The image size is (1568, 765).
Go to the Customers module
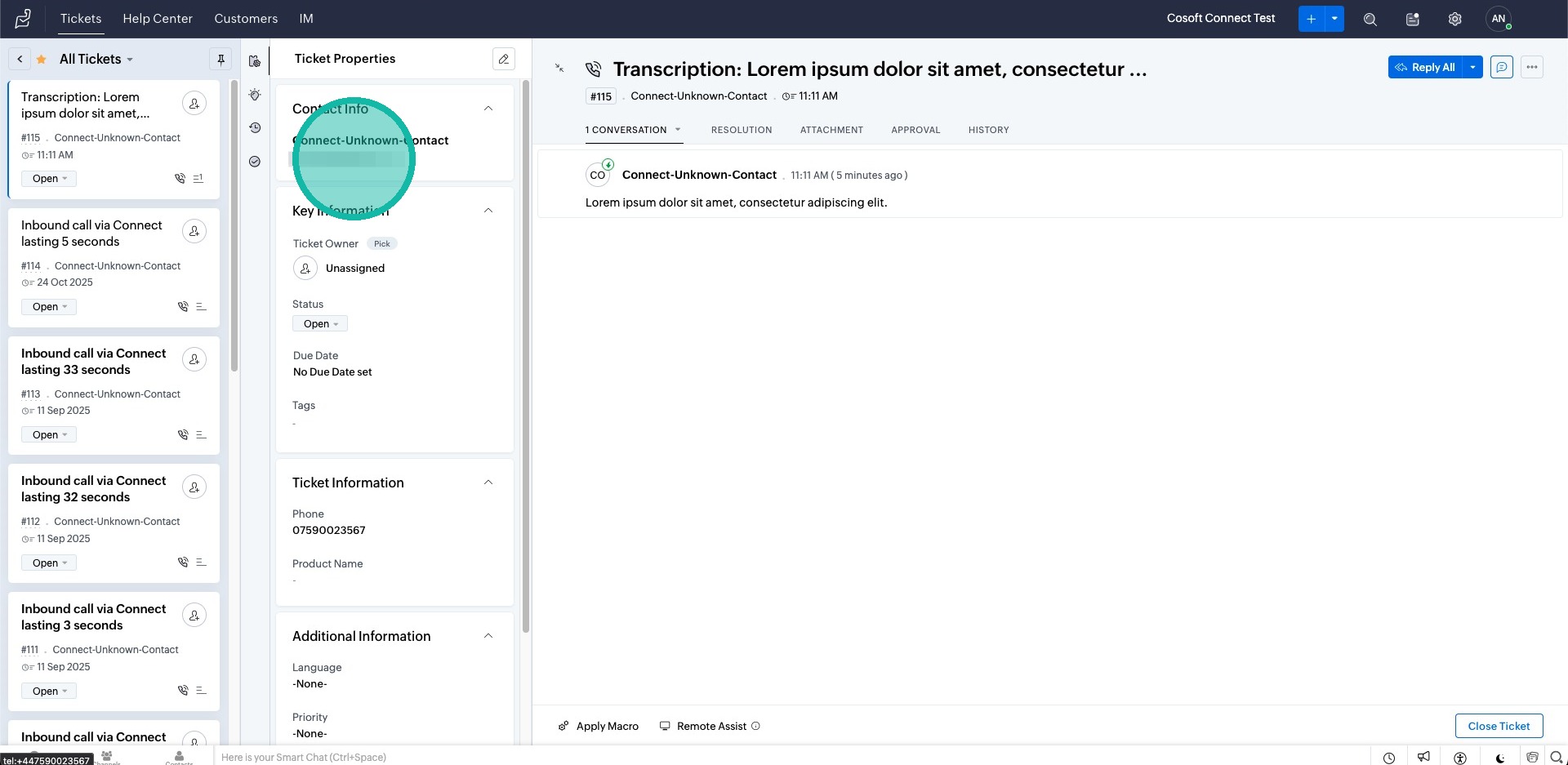click(x=246, y=19)
